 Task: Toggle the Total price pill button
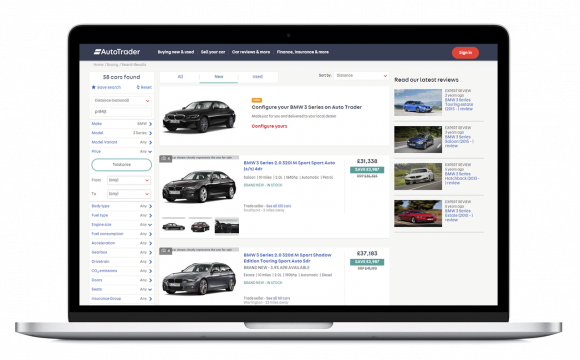click(x=122, y=165)
